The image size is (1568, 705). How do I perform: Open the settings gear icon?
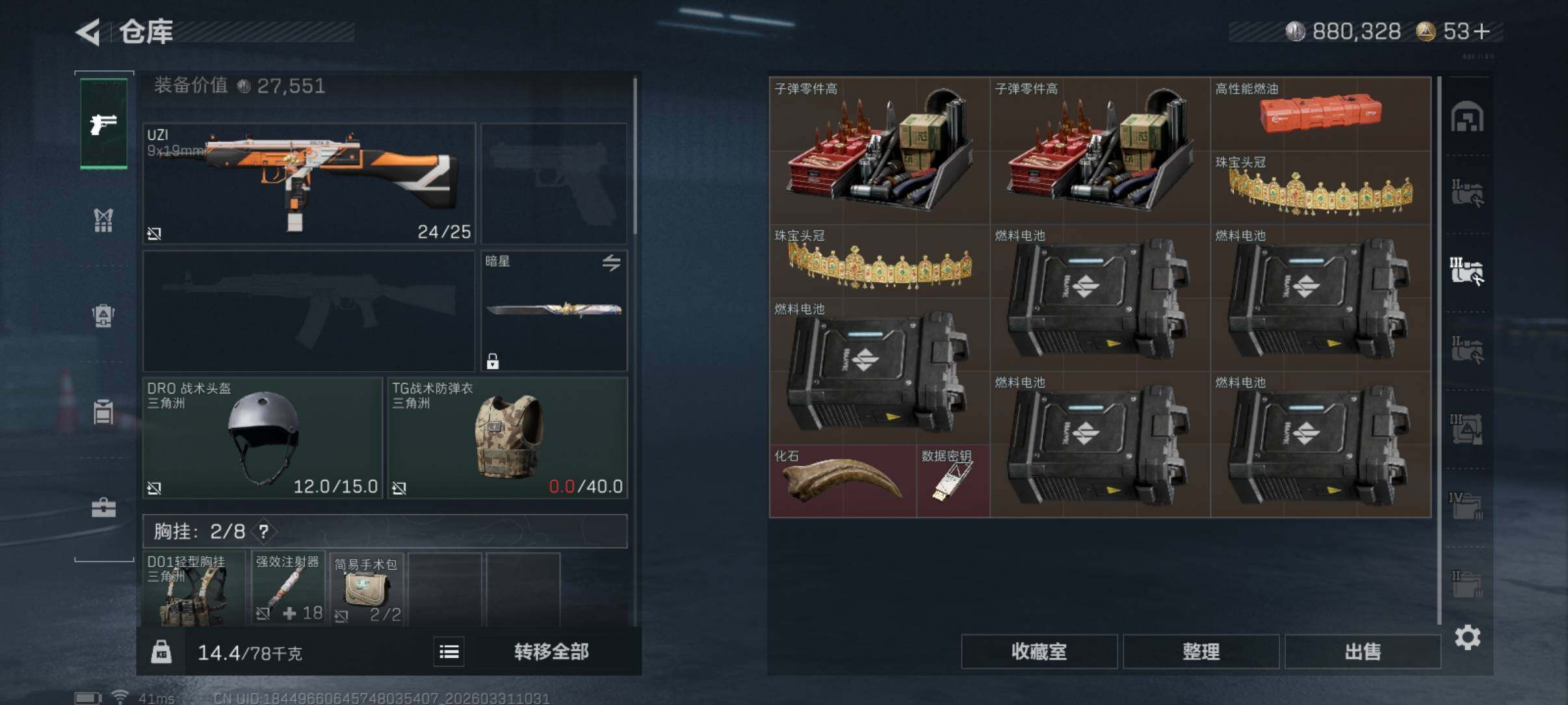tap(1467, 637)
